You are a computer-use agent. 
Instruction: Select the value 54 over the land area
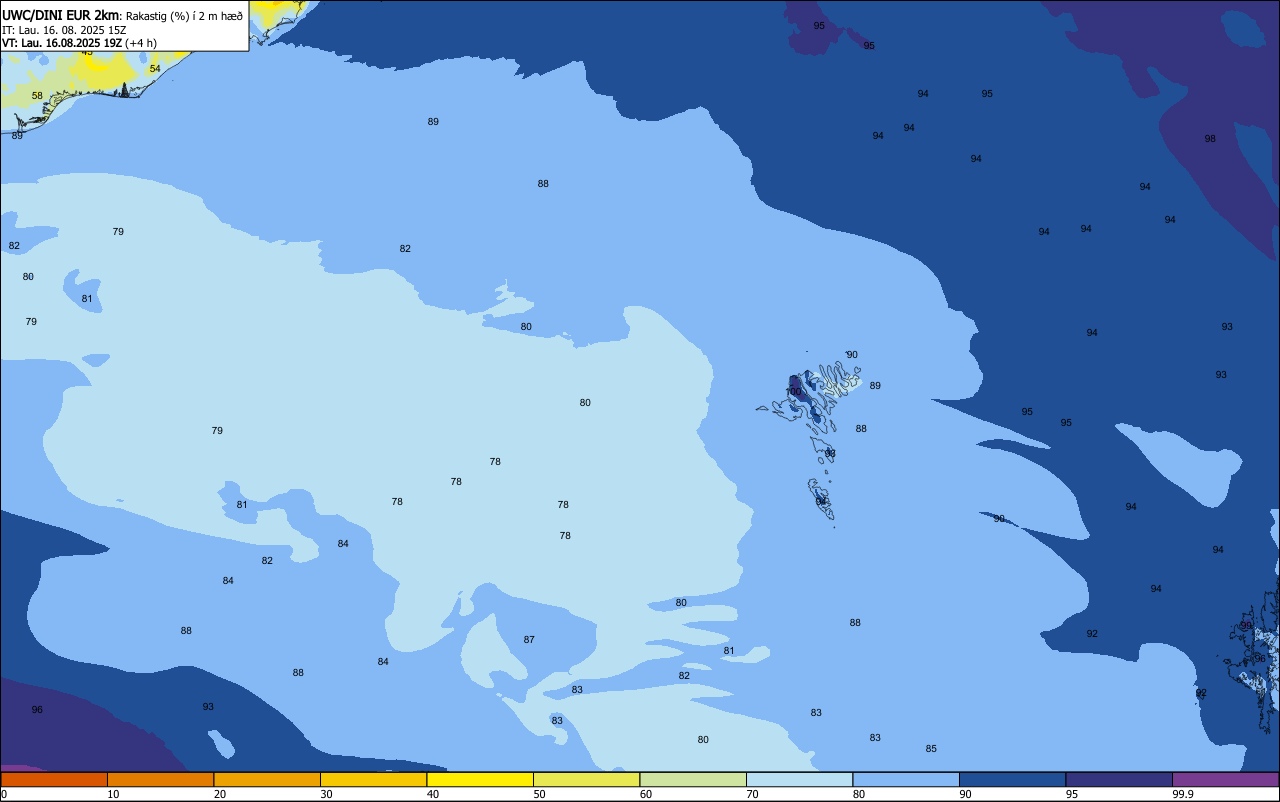point(154,69)
